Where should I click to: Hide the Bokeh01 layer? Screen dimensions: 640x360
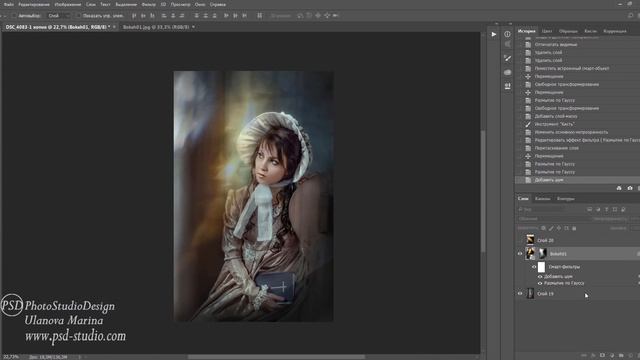pos(520,253)
